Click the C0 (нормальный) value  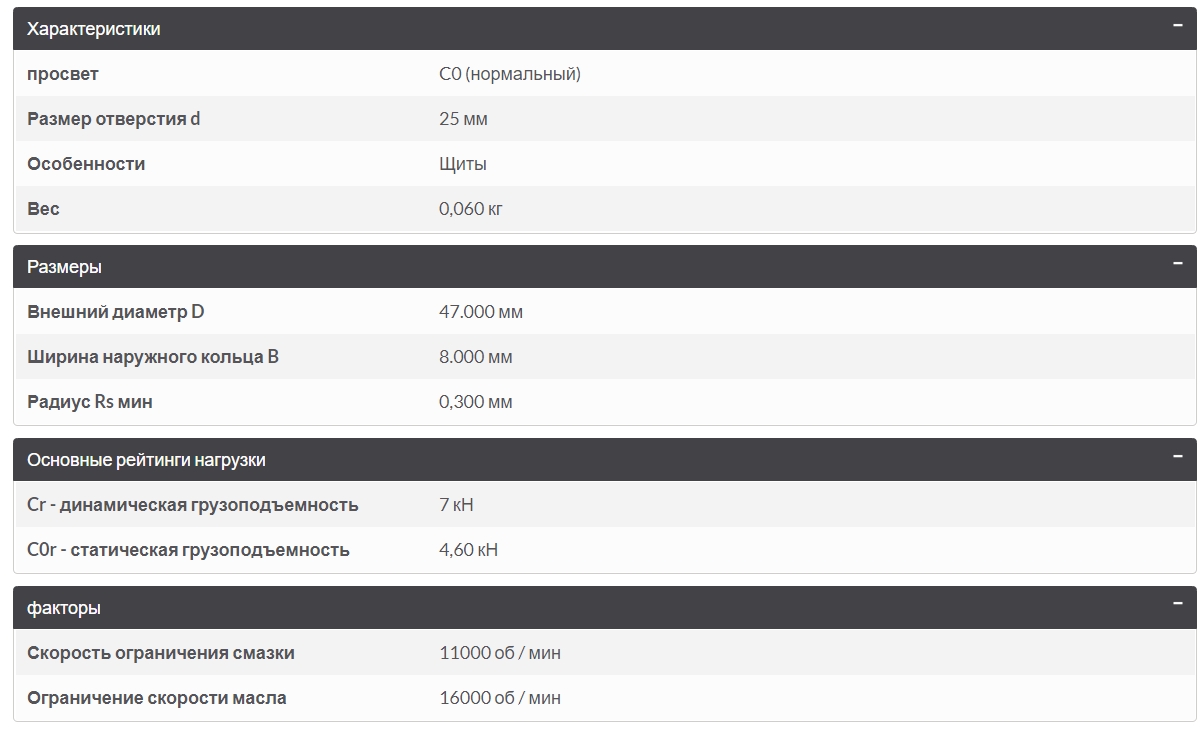pos(510,74)
